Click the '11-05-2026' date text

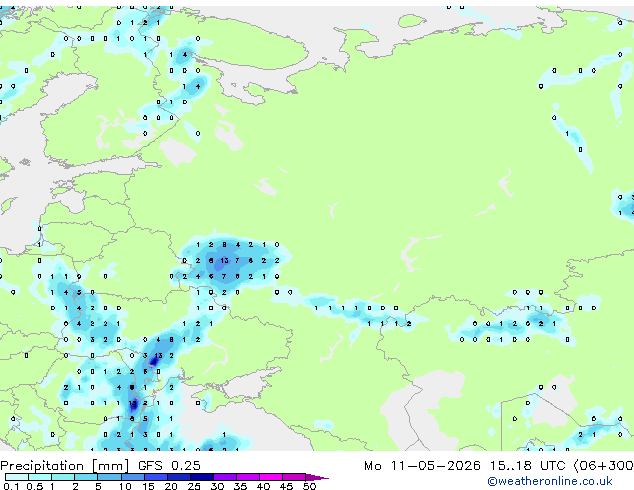click(x=435, y=466)
